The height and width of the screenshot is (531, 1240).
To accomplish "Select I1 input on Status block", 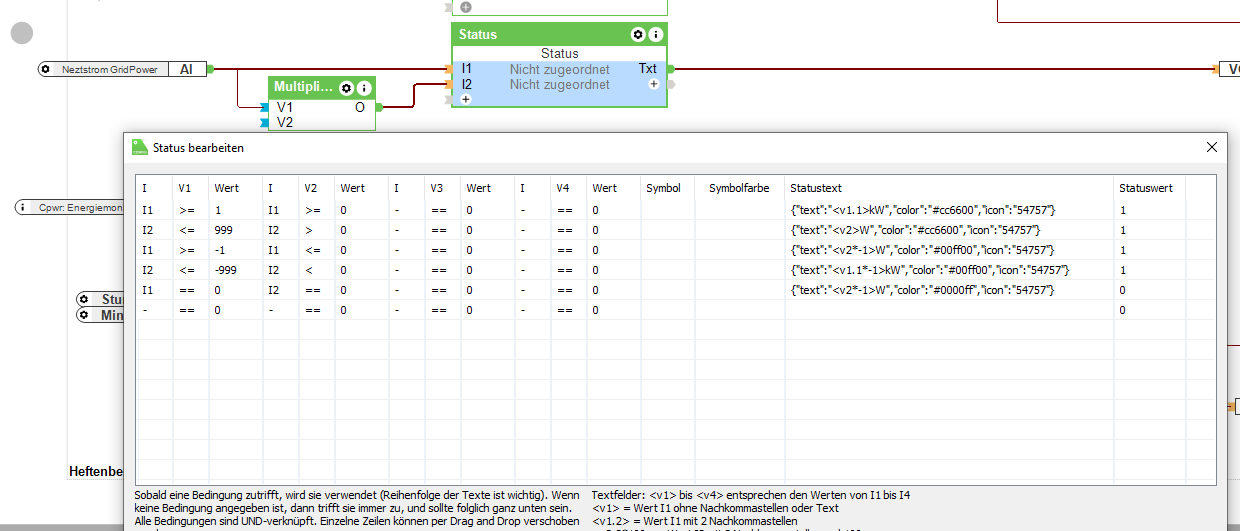I will [467, 69].
